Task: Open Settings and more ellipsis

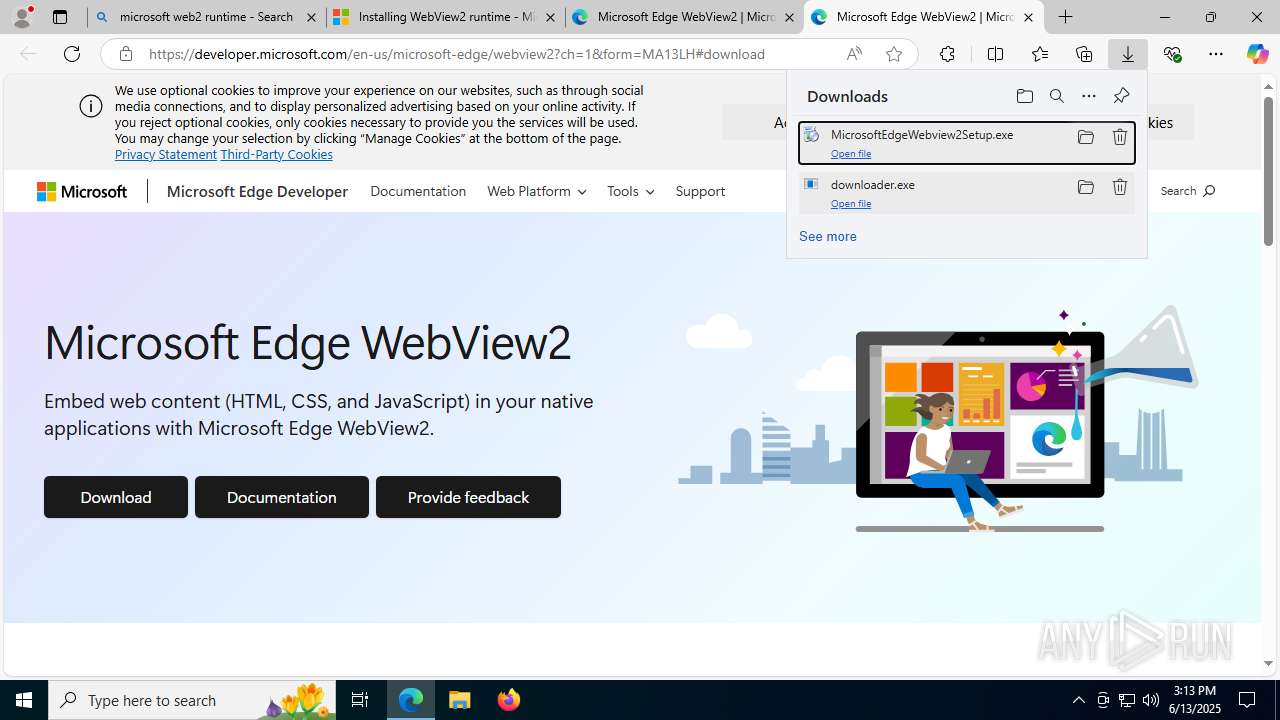Action: 1216,54
